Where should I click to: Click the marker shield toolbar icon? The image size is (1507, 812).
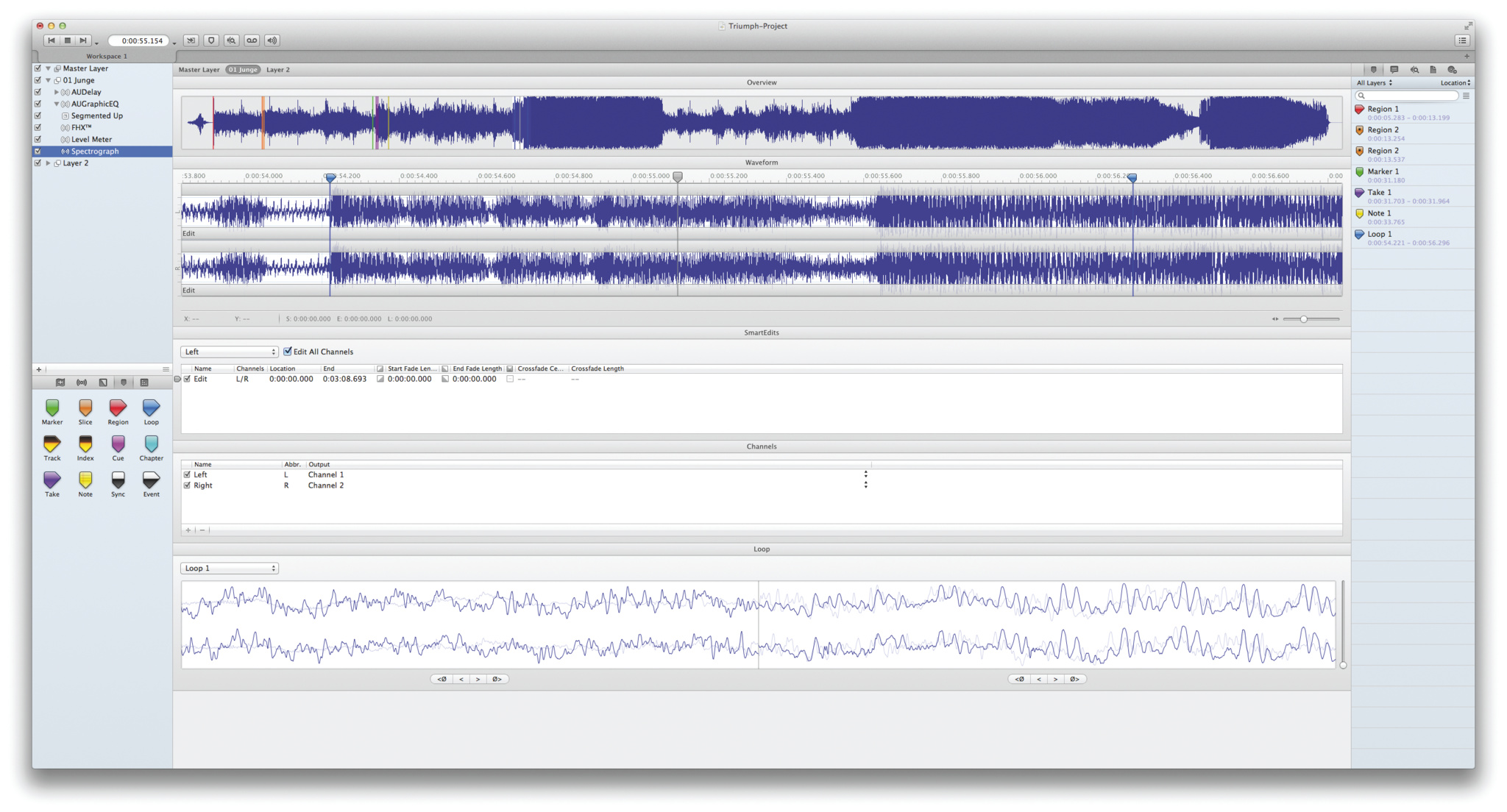coord(211,40)
